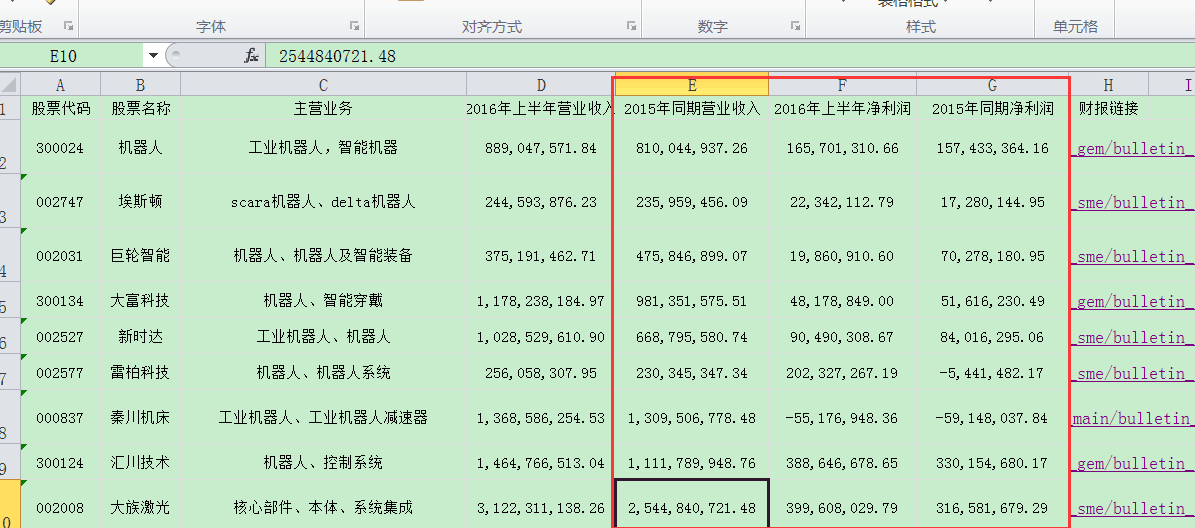
Task: Click header cell 2016年上半年净利润
Action: click(x=842, y=108)
